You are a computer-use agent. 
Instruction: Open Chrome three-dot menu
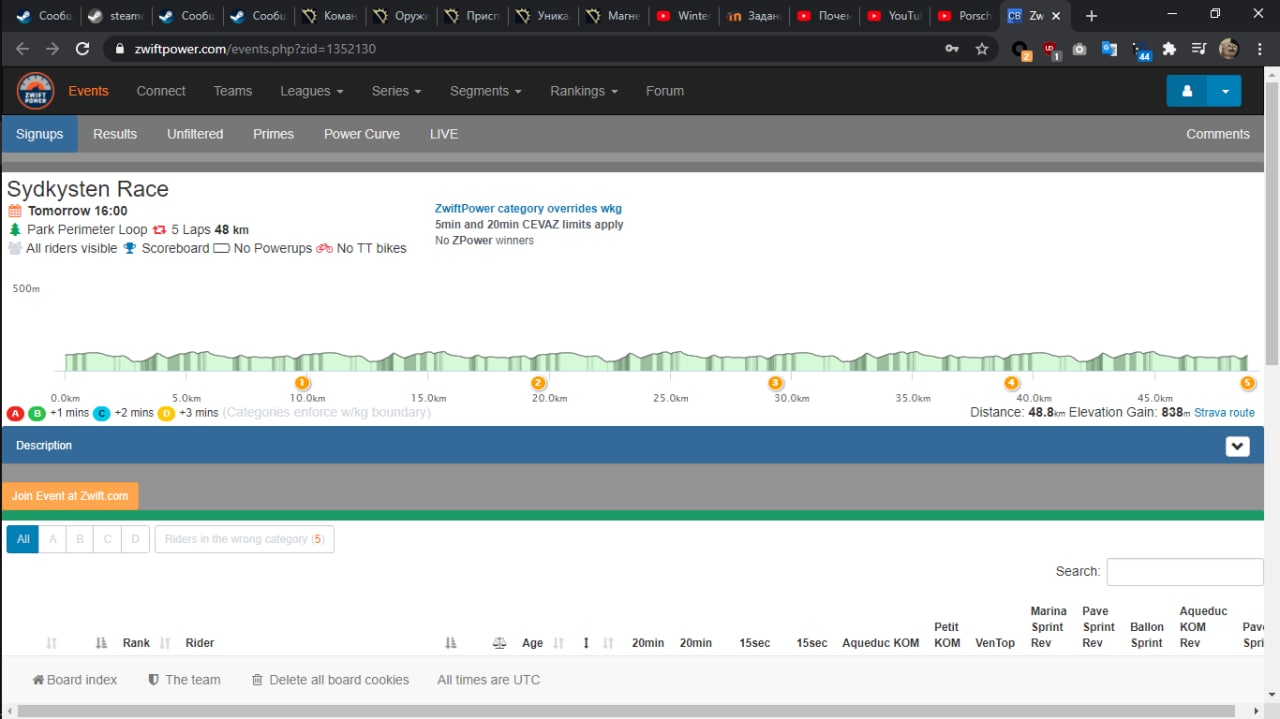[1259, 48]
